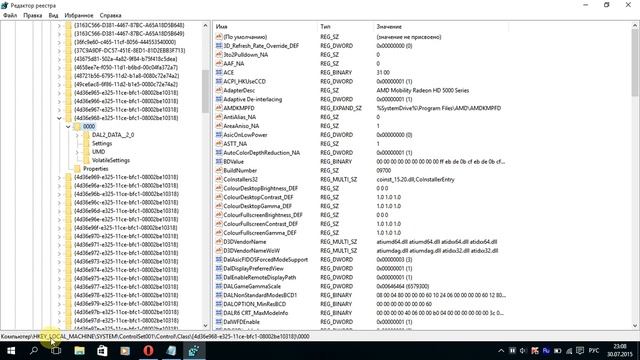Select the Properties key
Viewport: 640px width, 360px height.
coord(96,169)
